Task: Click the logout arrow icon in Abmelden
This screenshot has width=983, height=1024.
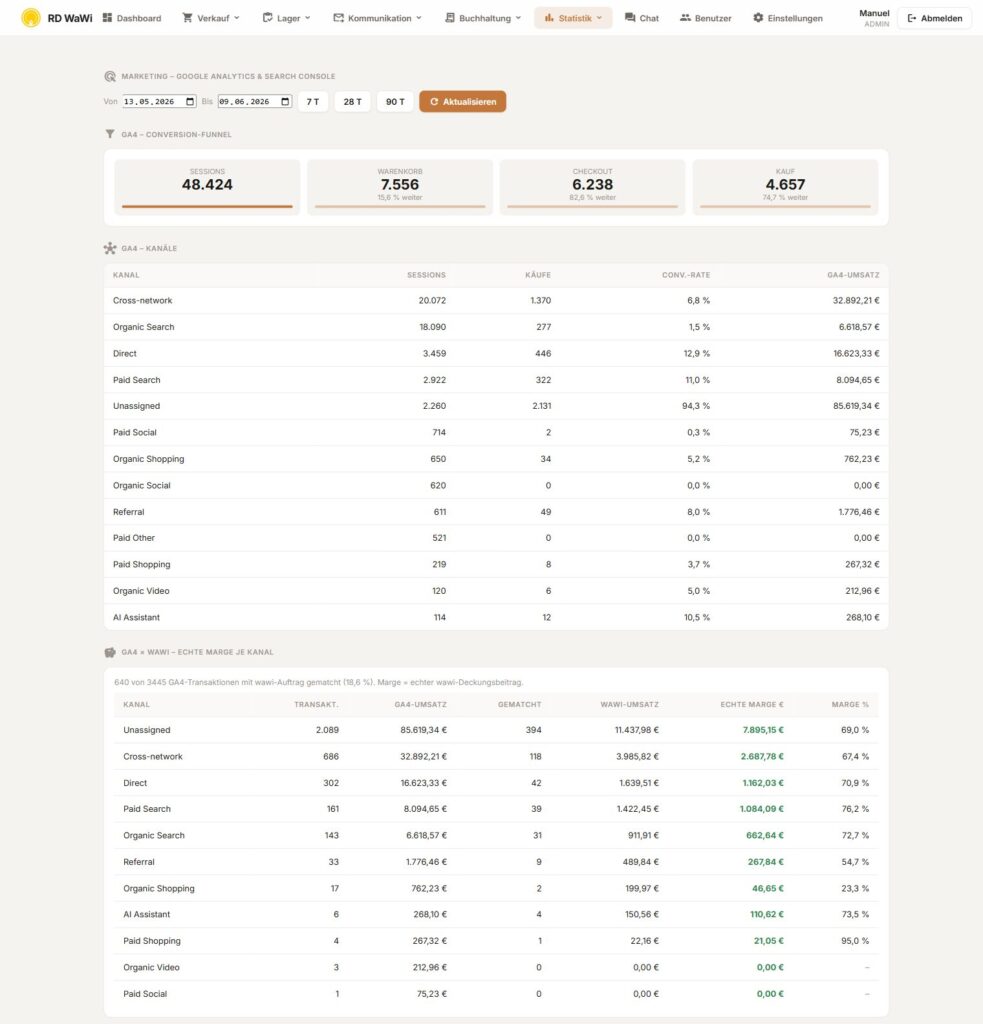Action: 912,18
